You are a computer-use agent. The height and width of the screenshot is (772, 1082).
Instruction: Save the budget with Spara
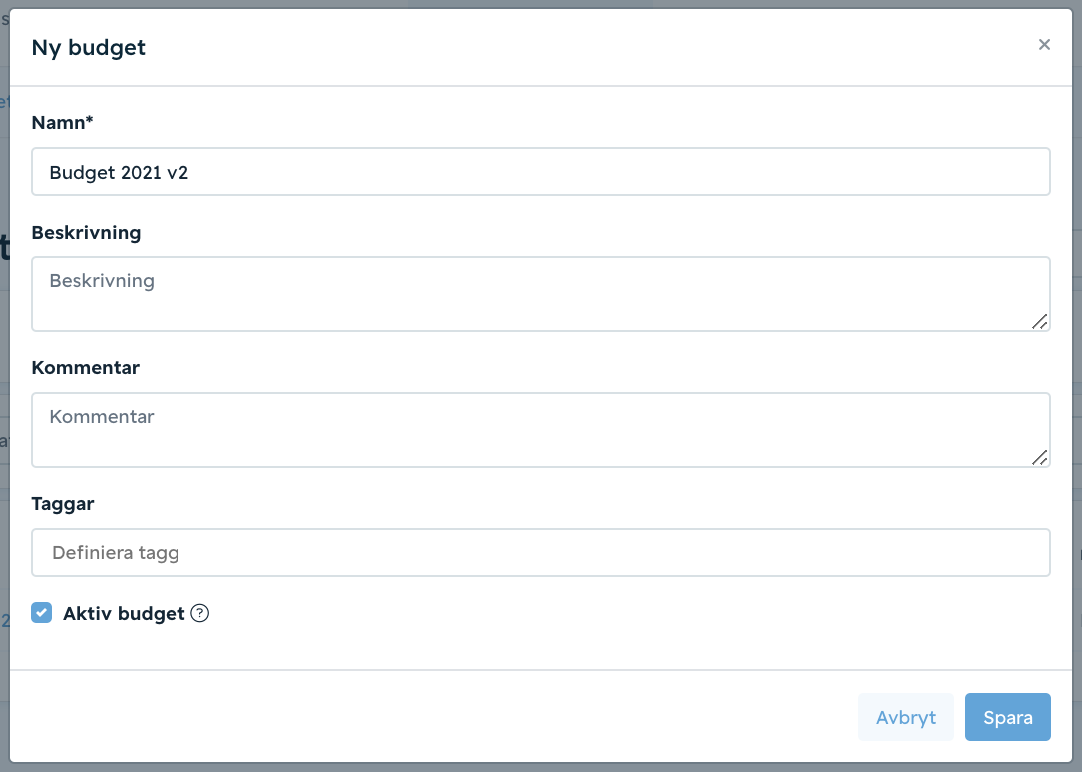point(1007,717)
